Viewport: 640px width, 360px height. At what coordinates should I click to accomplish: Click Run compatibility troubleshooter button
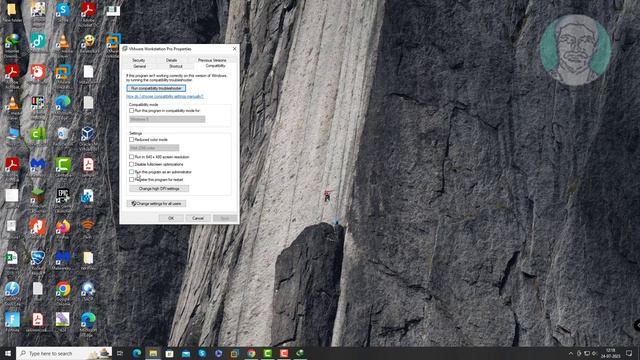(156, 88)
